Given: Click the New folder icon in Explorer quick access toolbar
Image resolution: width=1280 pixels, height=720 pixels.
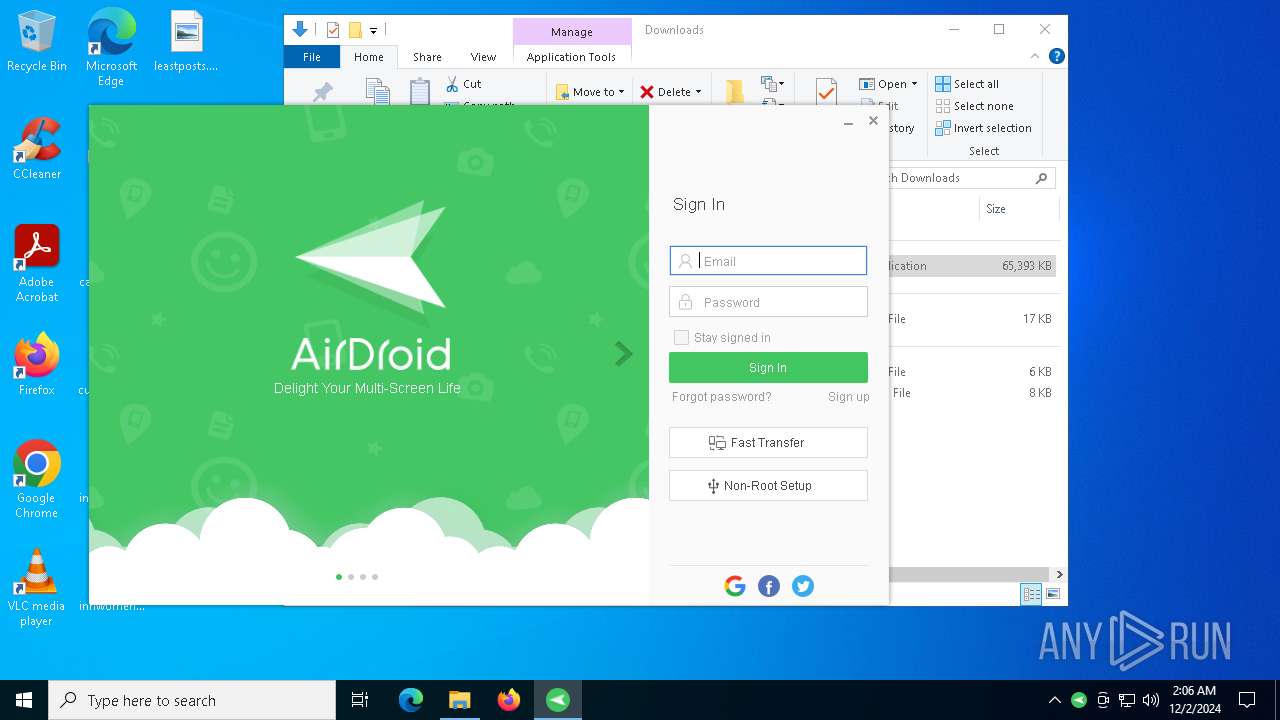Looking at the screenshot, I should (x=354, y=30).
